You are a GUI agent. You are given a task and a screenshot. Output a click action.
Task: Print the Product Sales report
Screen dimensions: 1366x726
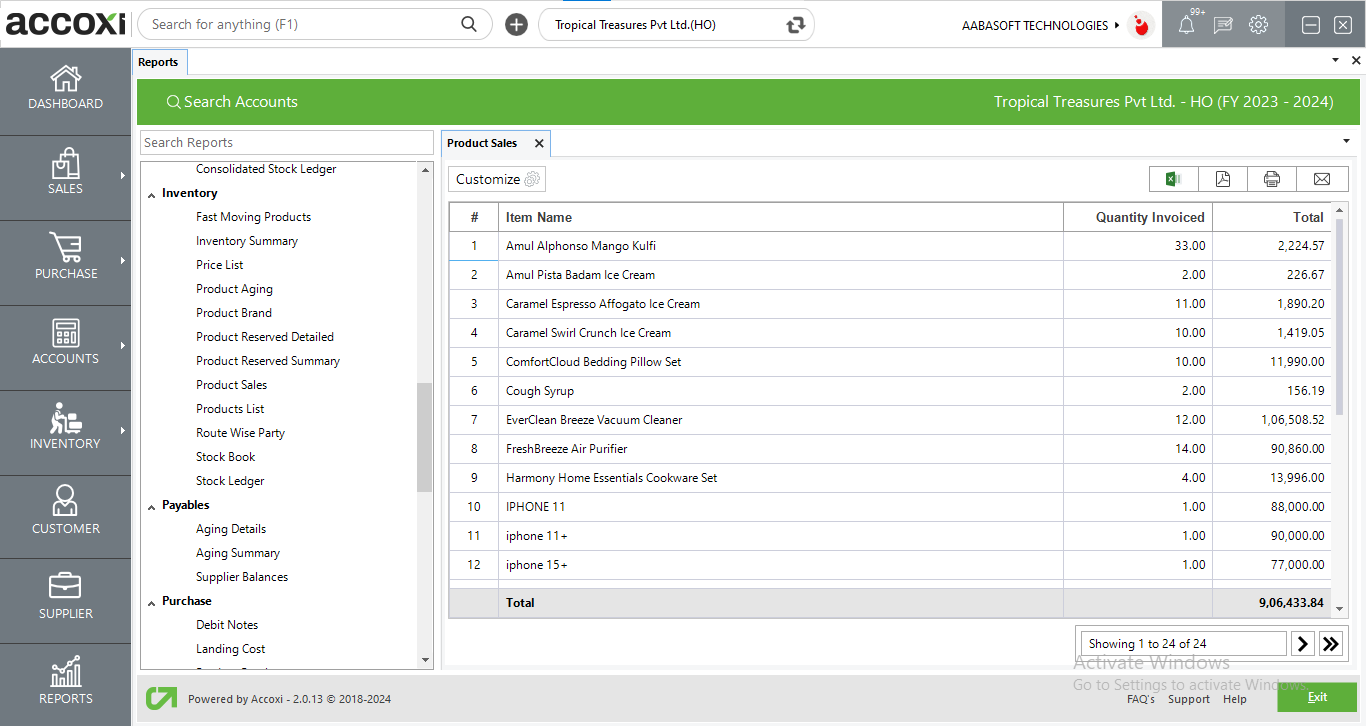pos(1272,179)
